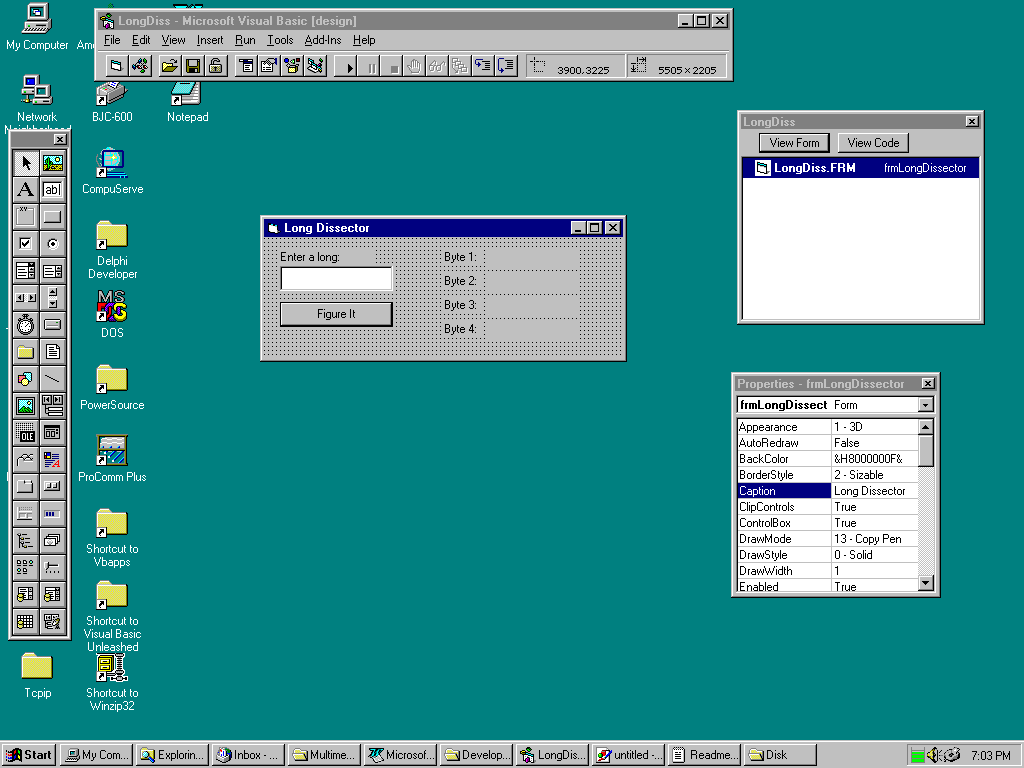Select the Line control tool
The width and height of the screenshot is (1024, 768).
point(52,379)
